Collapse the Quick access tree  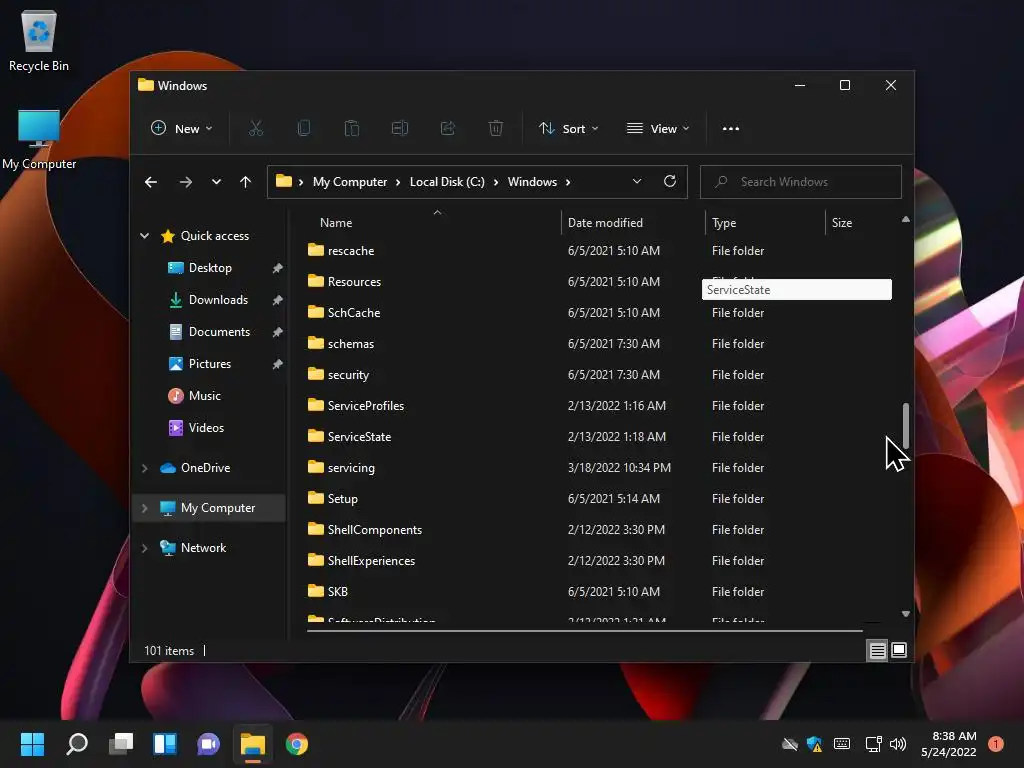click(x=145, y=236)
